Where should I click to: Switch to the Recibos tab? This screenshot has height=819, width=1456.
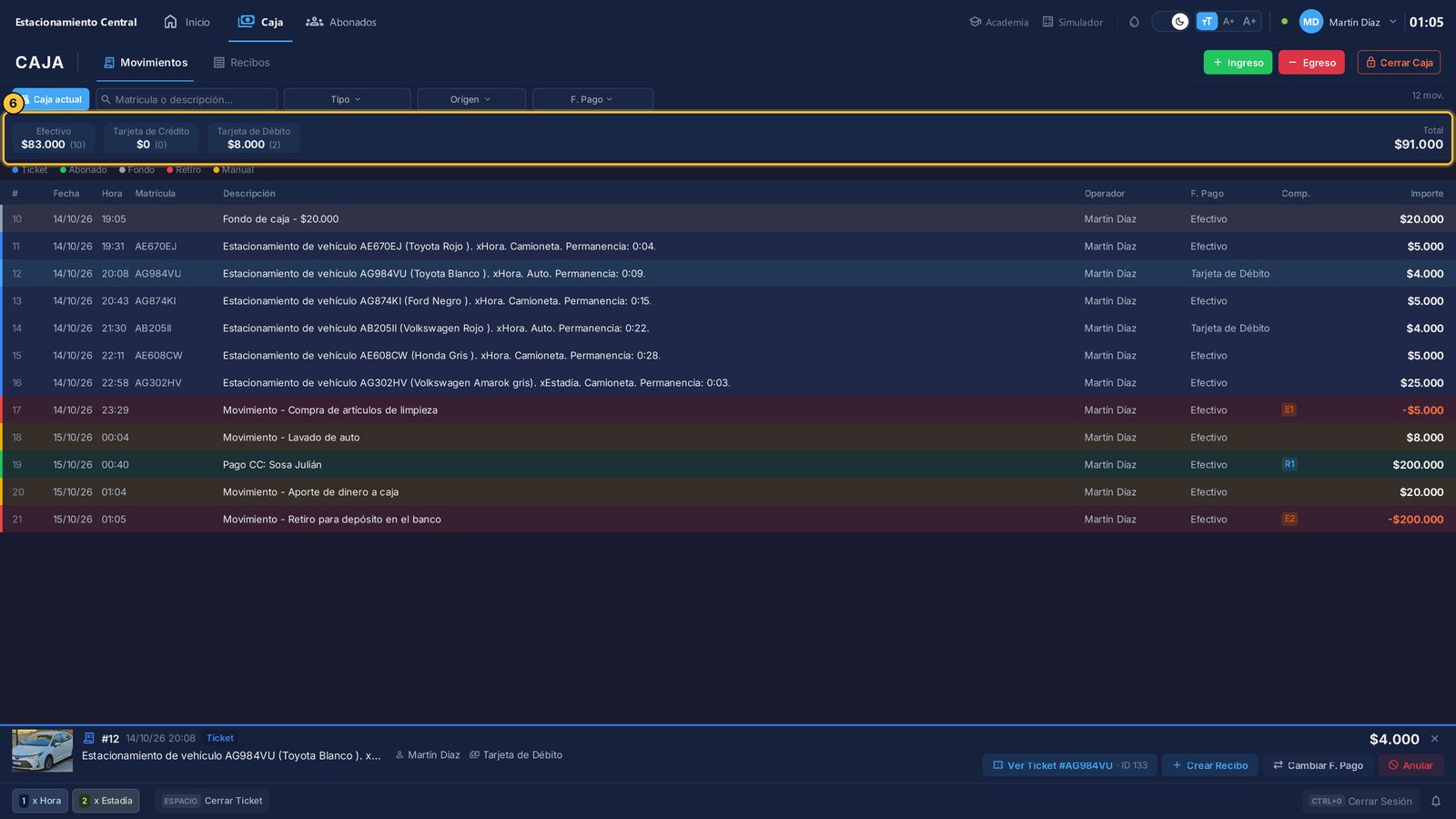[x=242, y=63]
